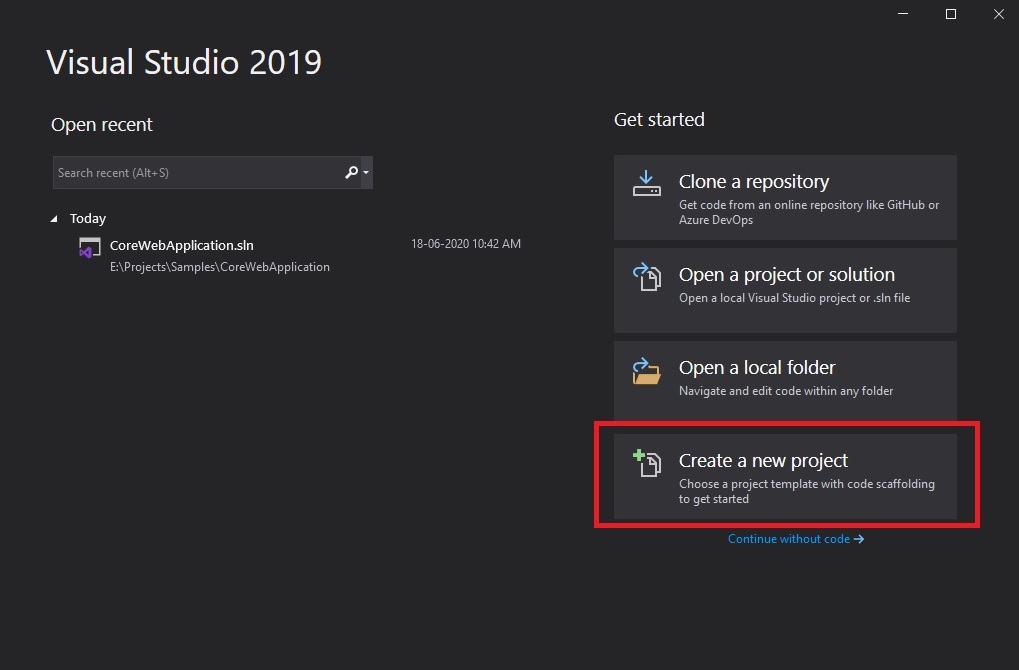Click the E:\Projects\Samples\CoreWebApplication path text
This screenshot has height=670, width=1019.
[220, 267]
